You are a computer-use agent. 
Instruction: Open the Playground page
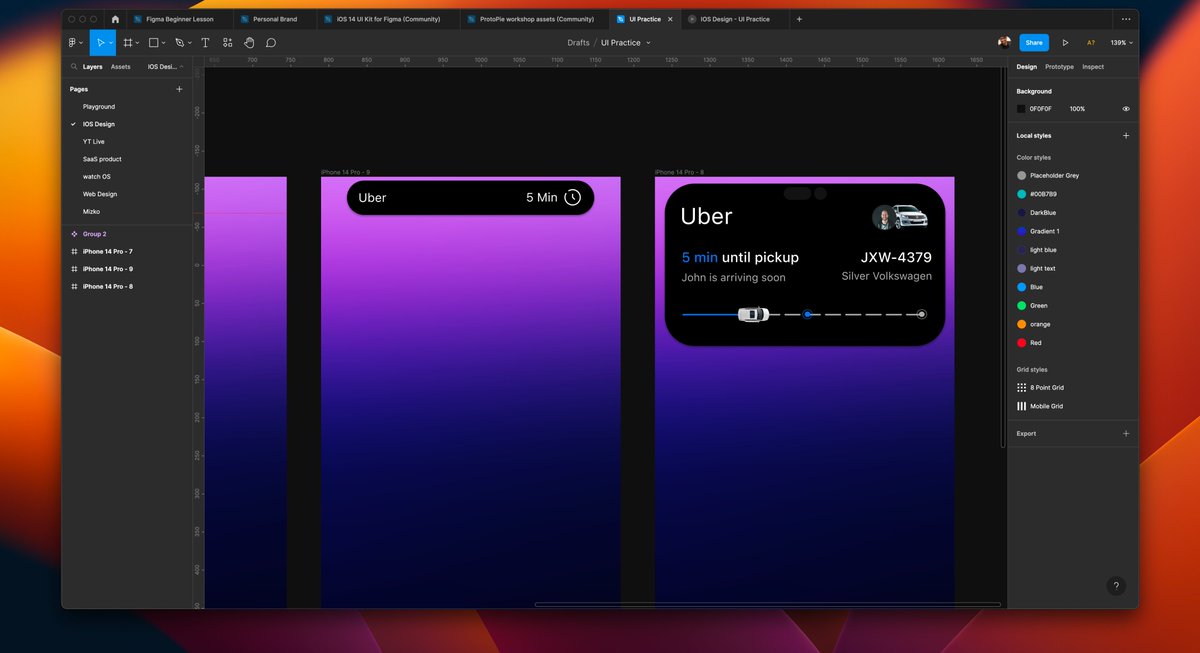(99, 107)
